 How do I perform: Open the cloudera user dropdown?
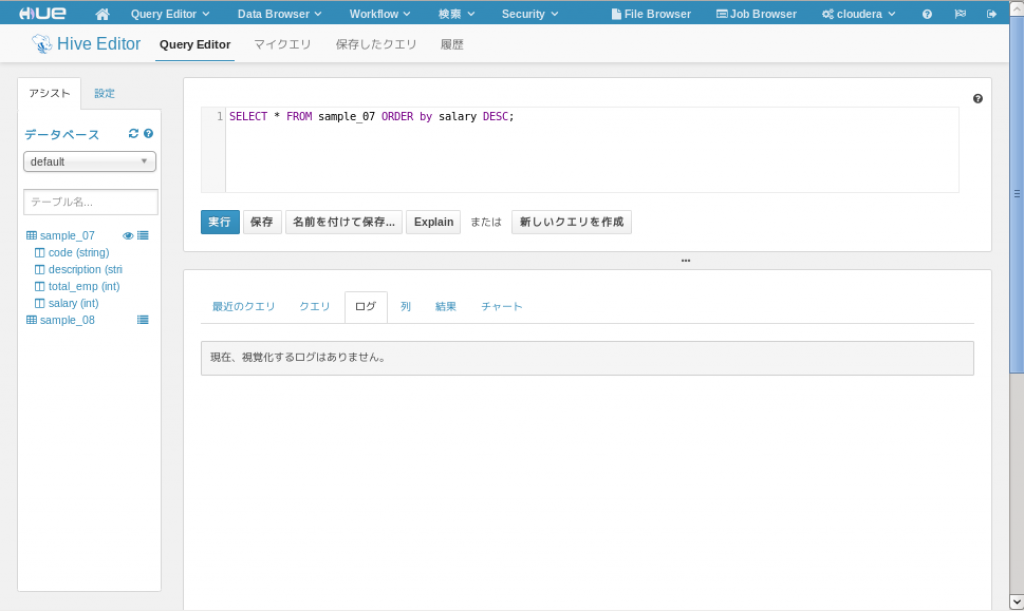click(858, 14)
